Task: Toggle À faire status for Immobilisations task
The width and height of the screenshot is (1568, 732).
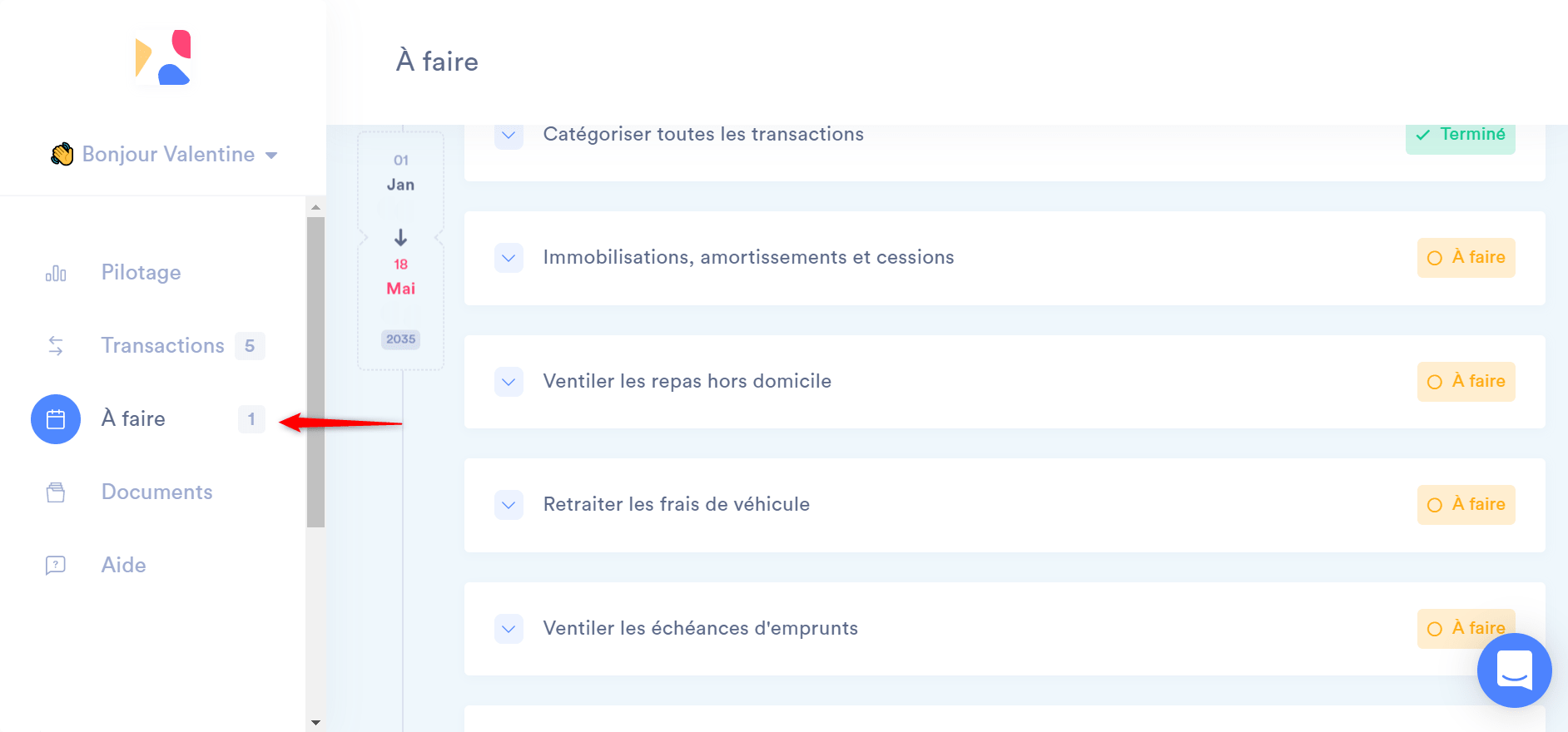Action: pyautogui.click(x=1466, y=258)
